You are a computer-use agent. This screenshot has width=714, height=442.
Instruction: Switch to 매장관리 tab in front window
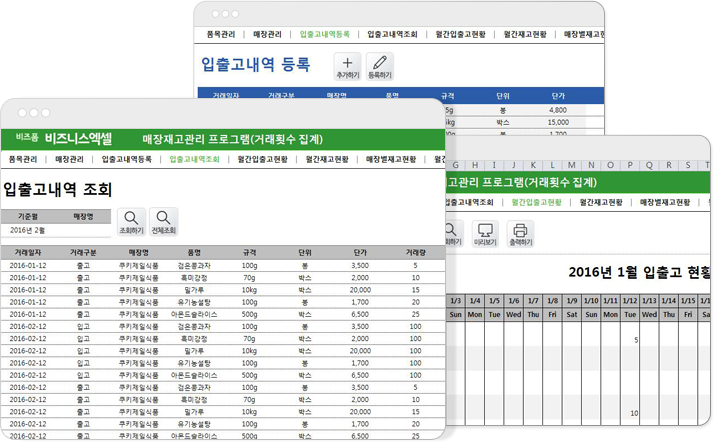70,159
